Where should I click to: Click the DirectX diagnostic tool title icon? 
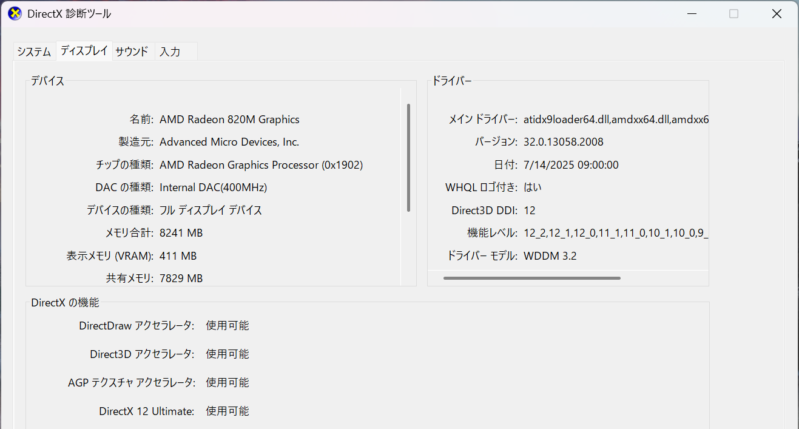[15, 14]
